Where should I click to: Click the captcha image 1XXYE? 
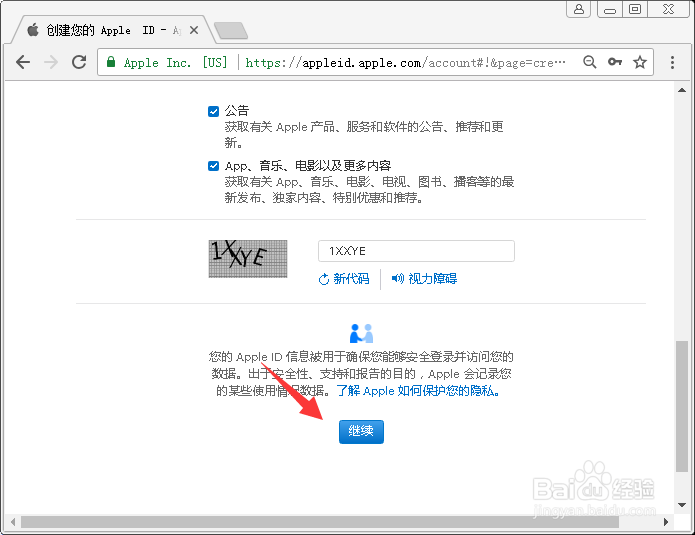[248, 258]
